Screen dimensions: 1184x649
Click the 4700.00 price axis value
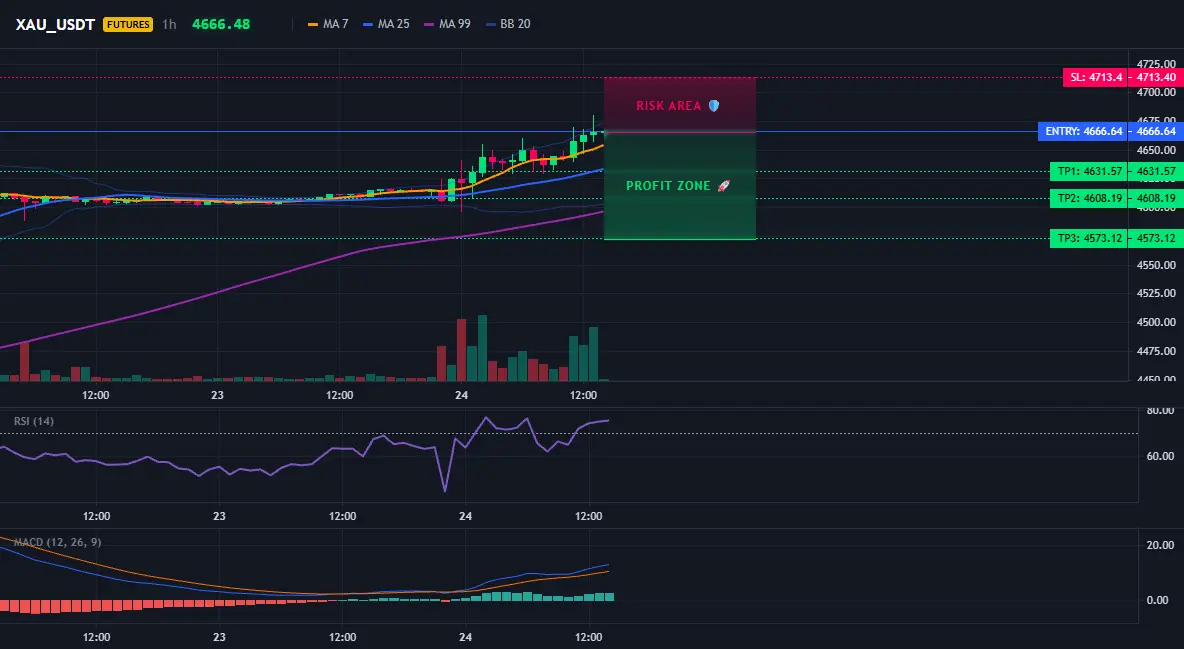coord(1156,92)
